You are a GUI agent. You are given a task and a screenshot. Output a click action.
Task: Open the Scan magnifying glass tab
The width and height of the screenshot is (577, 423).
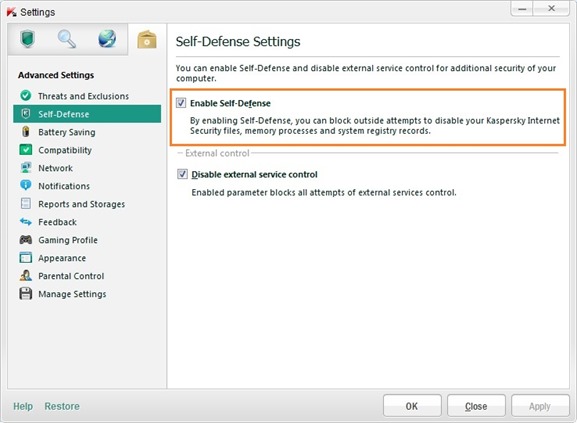tap(67, 39)
